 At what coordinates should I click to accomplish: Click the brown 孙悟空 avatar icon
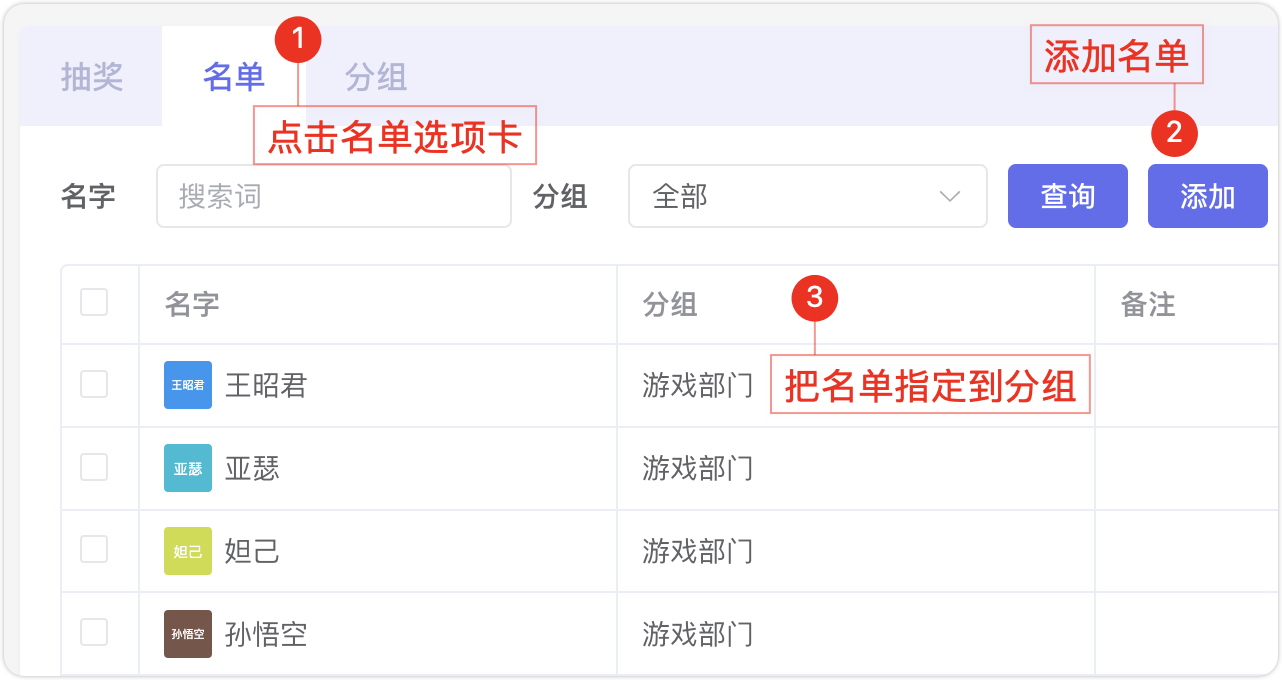click(188, 634)
